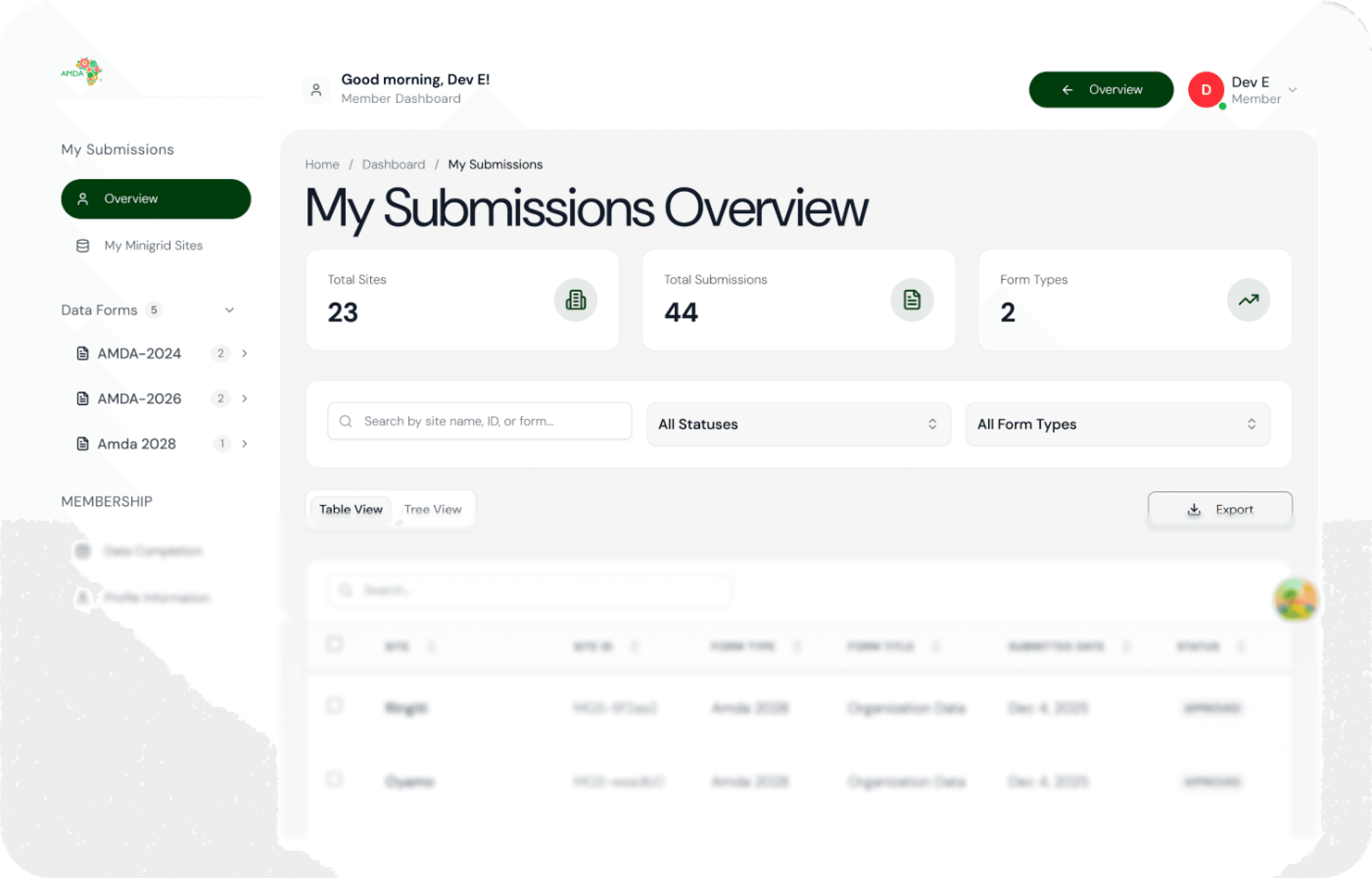Expand the AMDA-2024 form item
The height and width of the screenshot is (878, 1372).
244,353
